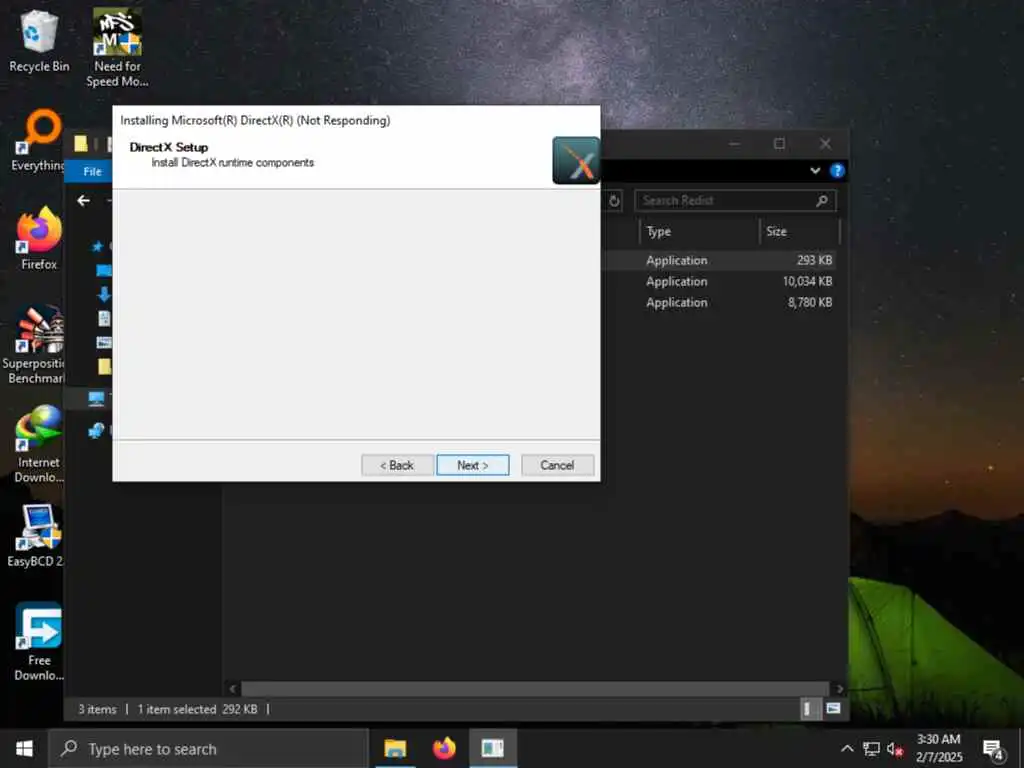Open the Recycle Bin desktop icon

pos(39,40)
